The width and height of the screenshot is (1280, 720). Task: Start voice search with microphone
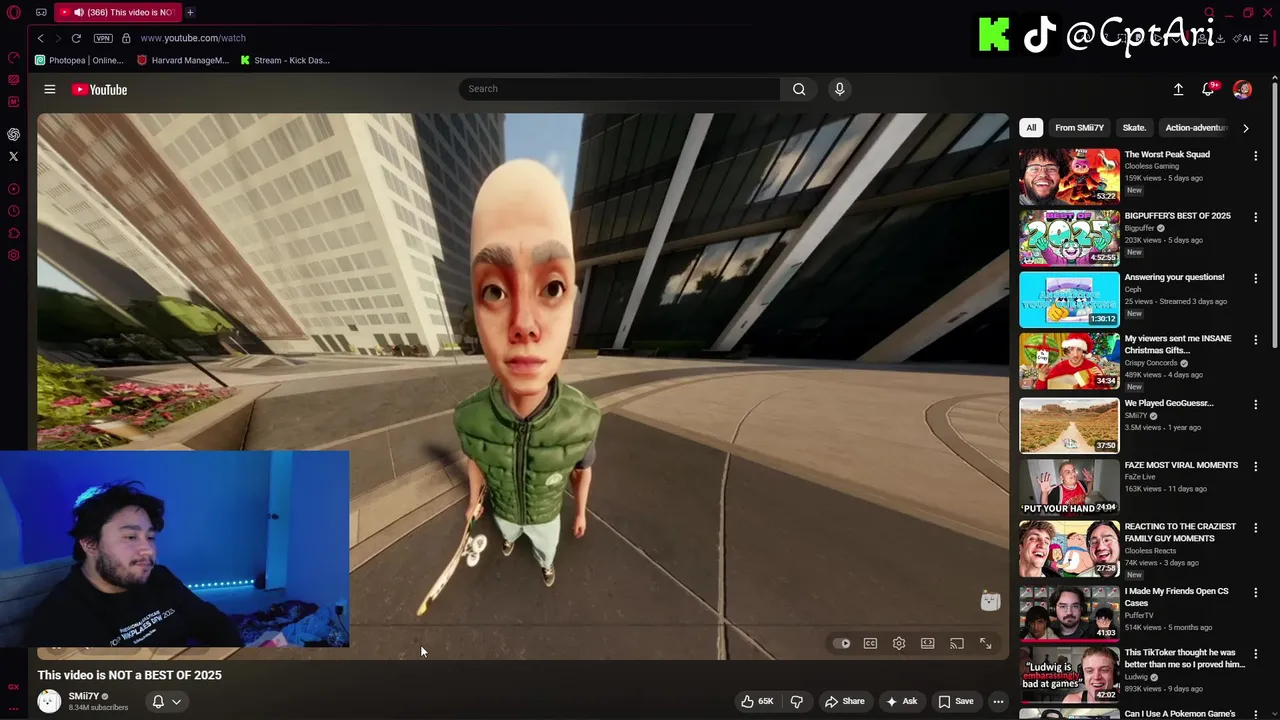click(x=840, y=89)
